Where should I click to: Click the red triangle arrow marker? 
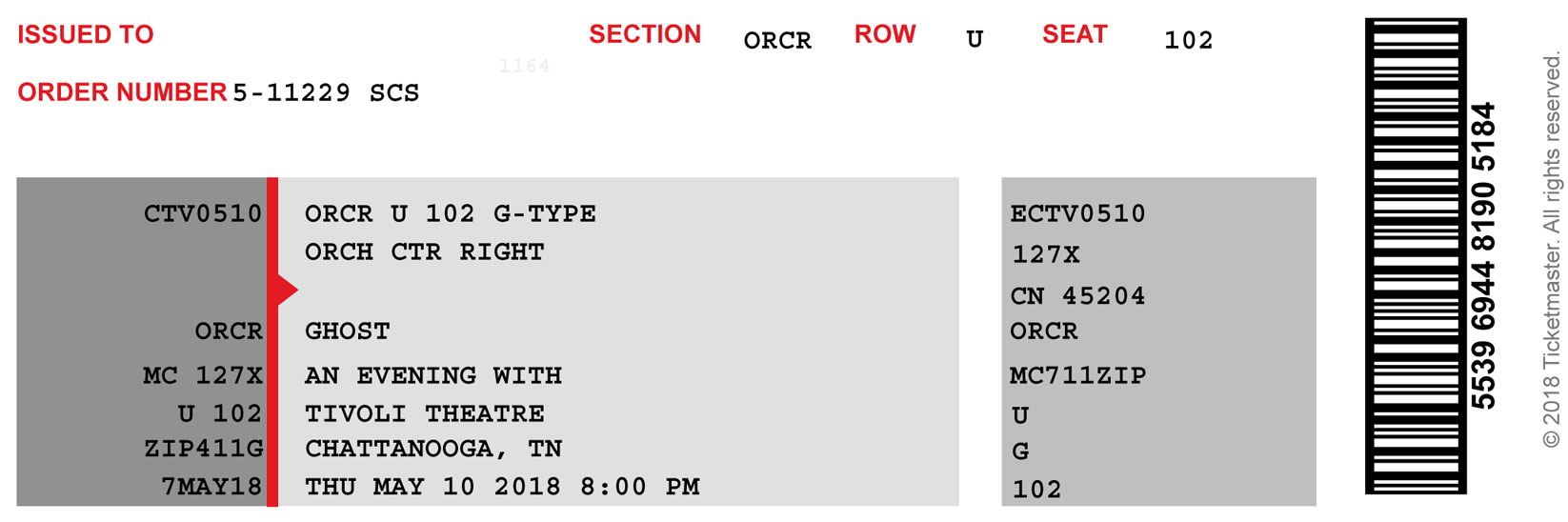click(285, 290)
